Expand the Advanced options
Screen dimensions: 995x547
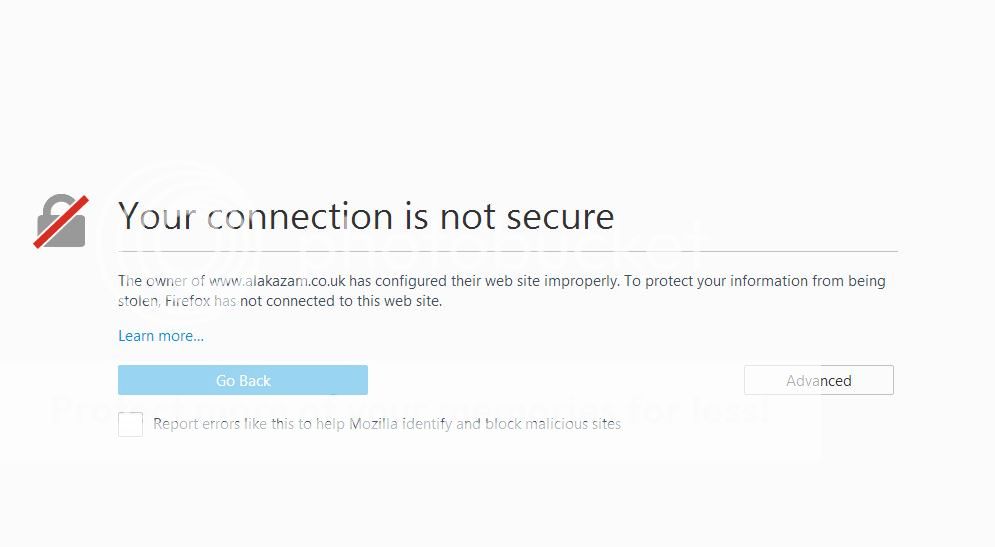click(819, 380)
